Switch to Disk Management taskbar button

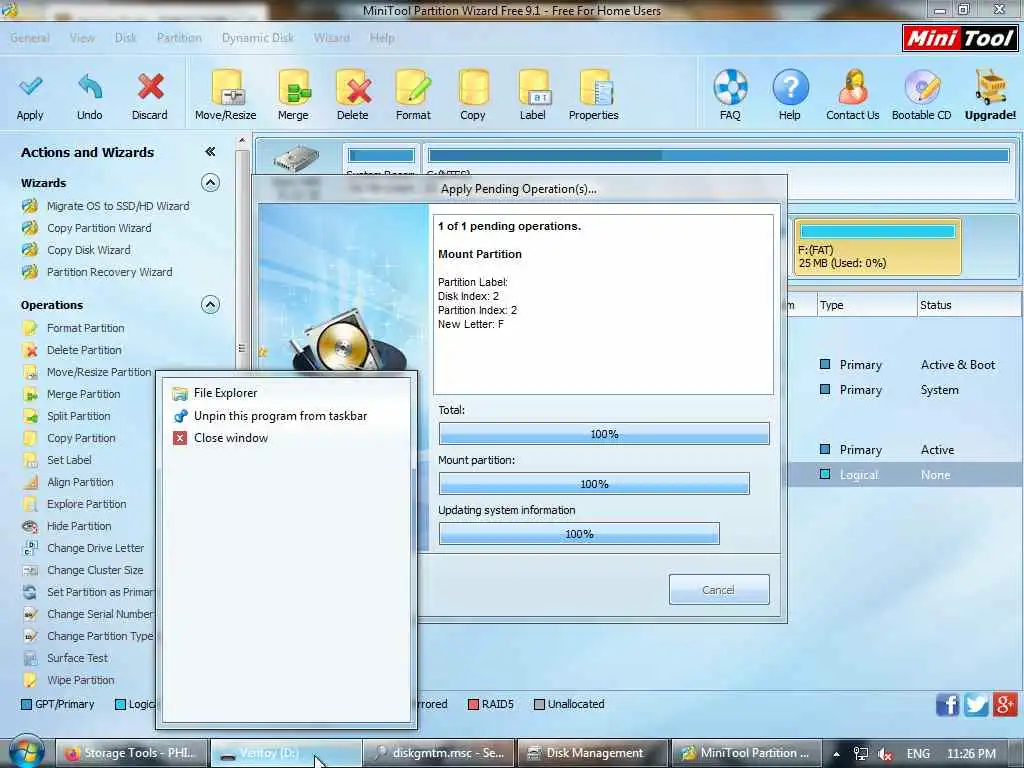(x=592, y=753)
